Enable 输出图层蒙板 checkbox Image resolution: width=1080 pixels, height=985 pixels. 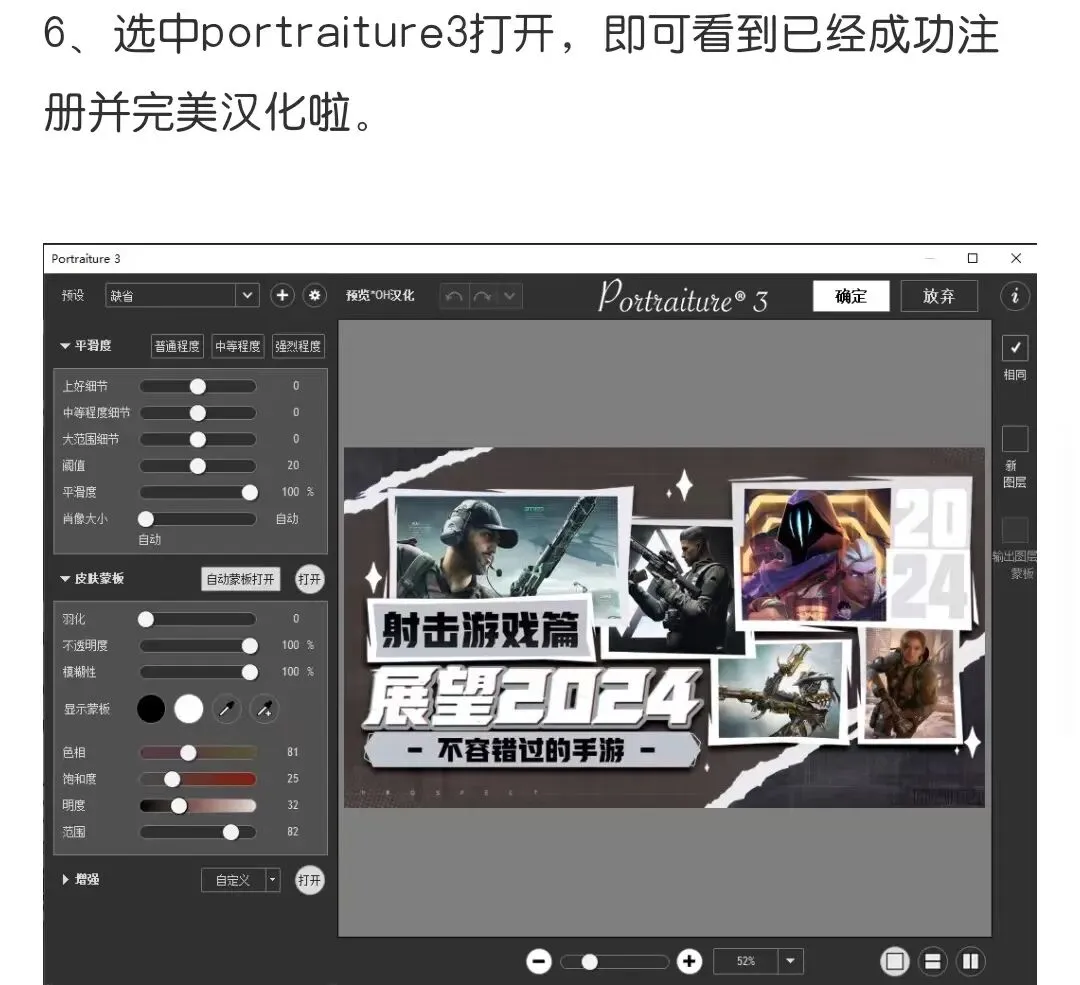click(x=1015, y=530)
